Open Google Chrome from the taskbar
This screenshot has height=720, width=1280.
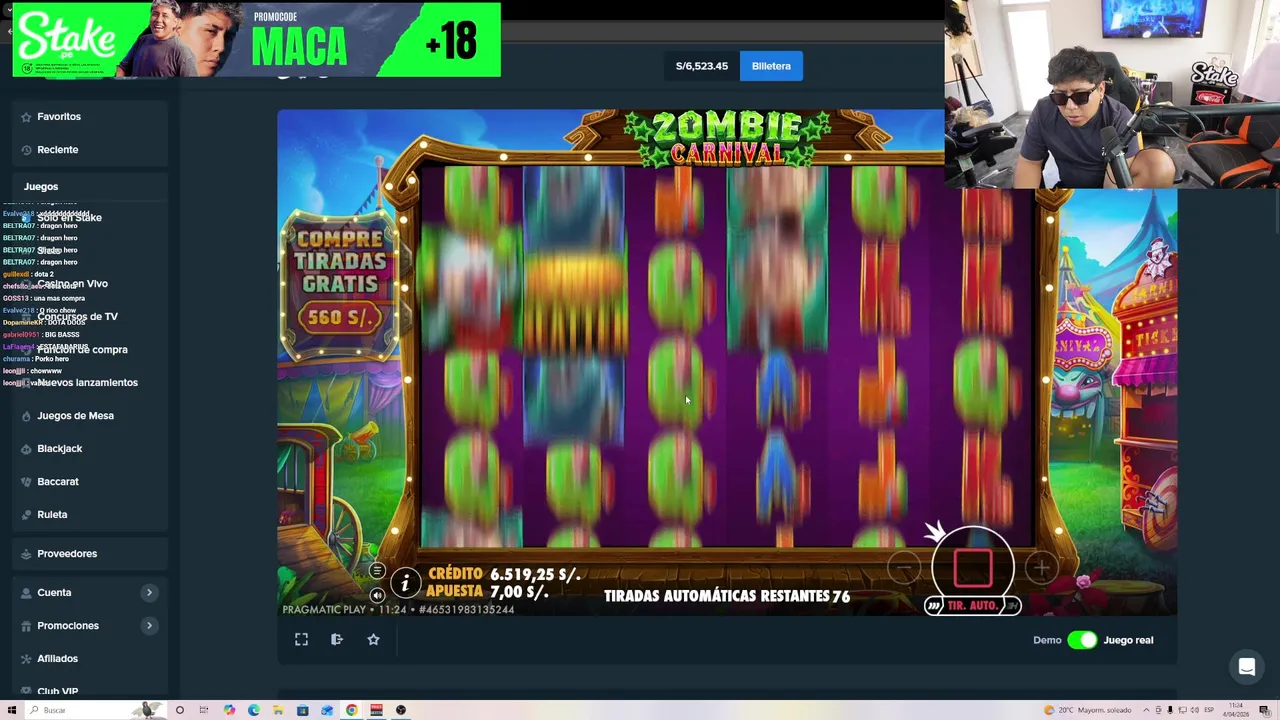click(x=352, y=710)
